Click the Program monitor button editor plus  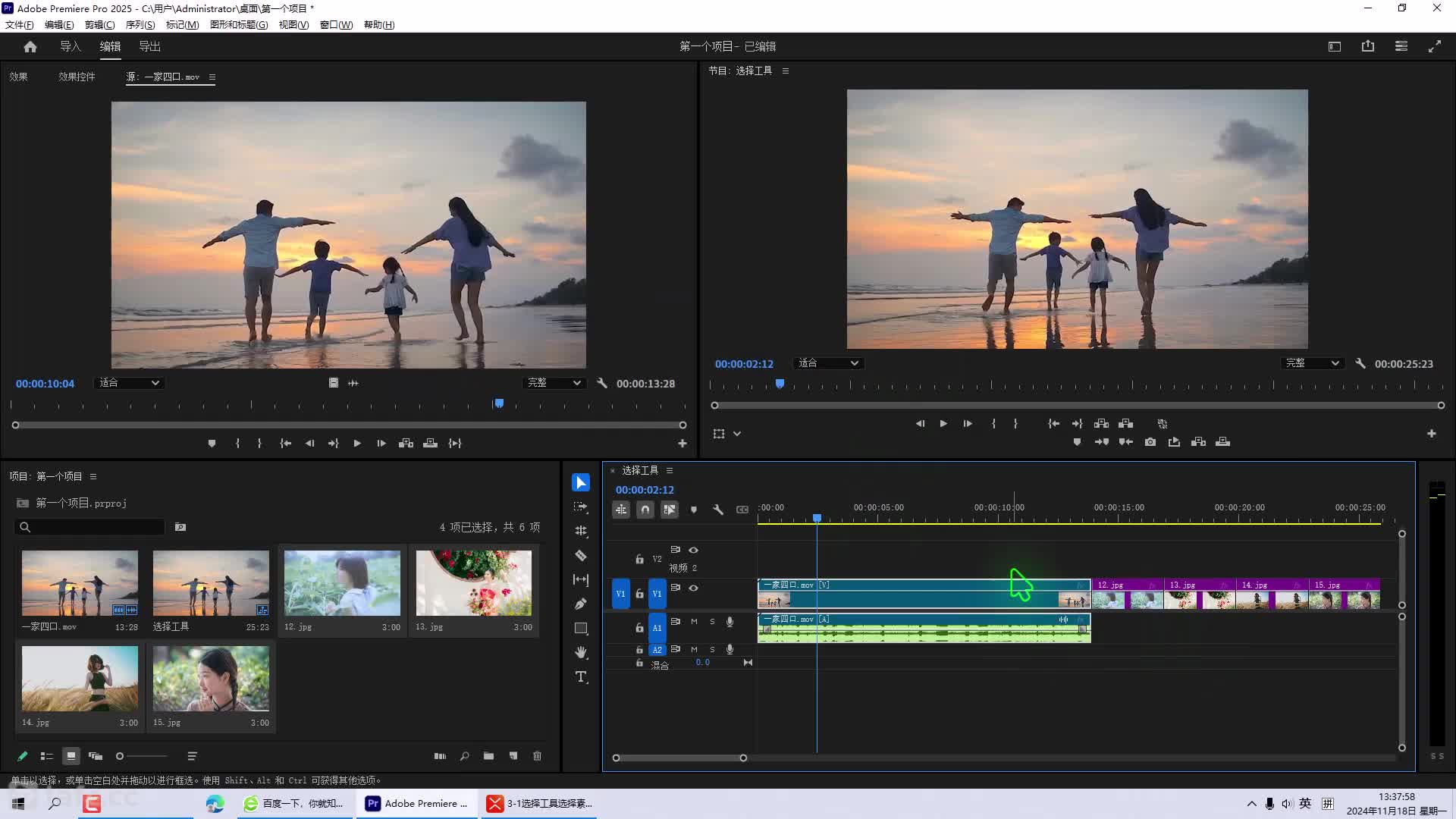coord(1432,434)
